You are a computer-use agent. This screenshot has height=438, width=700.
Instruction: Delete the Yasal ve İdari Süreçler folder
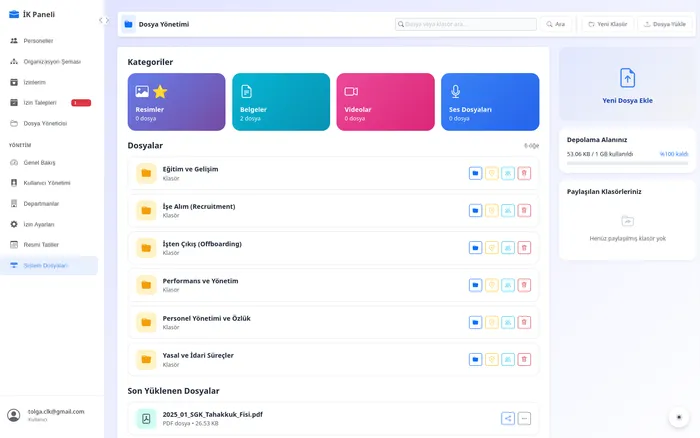[x=524, y=359]
